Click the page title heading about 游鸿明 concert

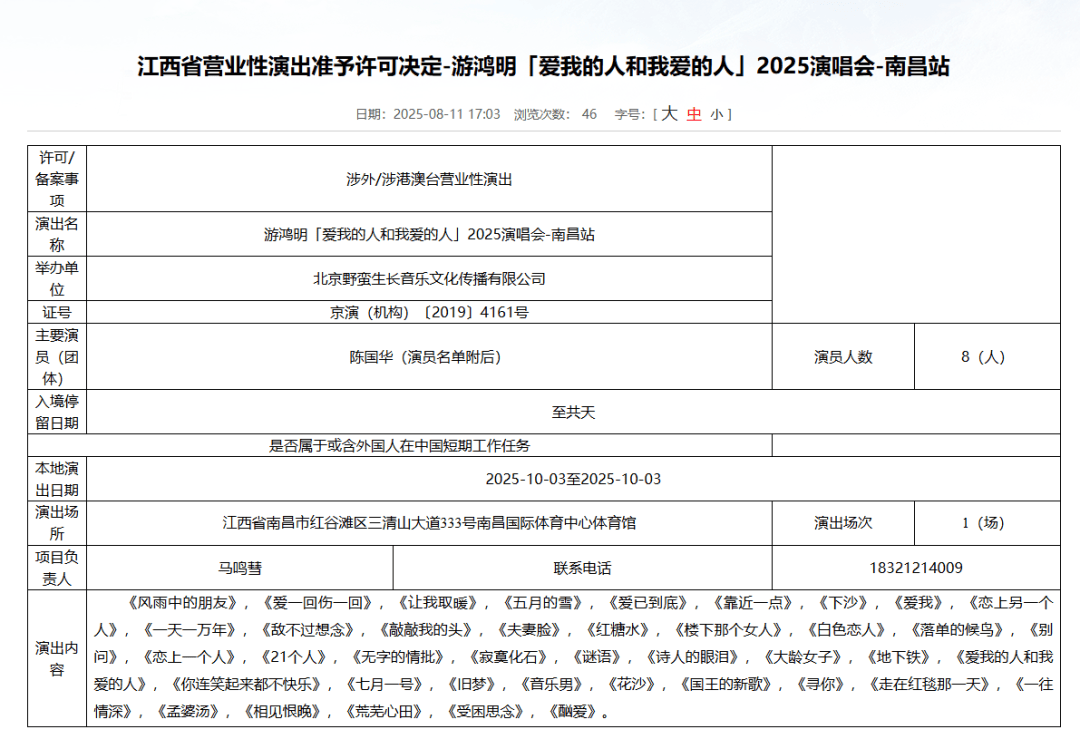click(543, 66)
